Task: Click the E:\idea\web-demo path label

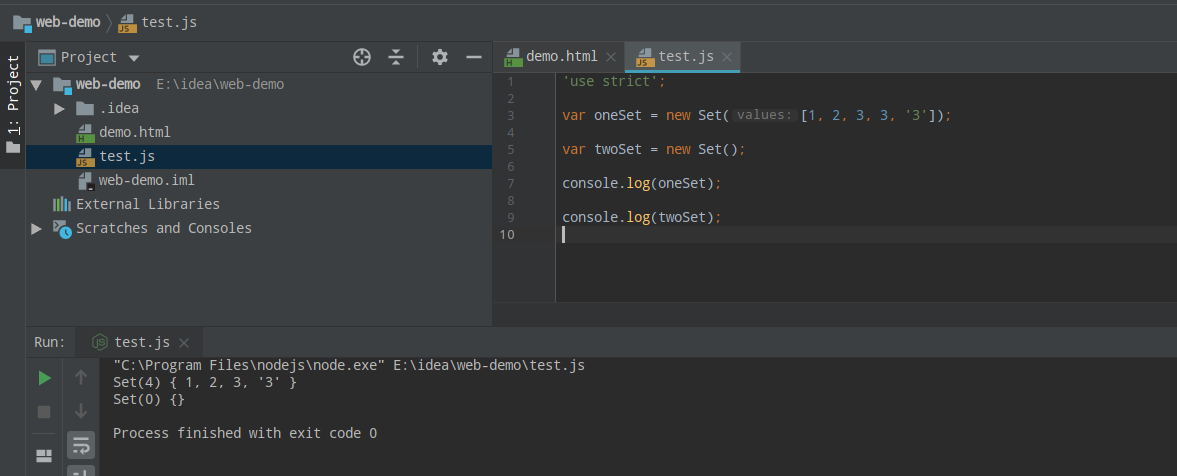Action: click(220, 84)
